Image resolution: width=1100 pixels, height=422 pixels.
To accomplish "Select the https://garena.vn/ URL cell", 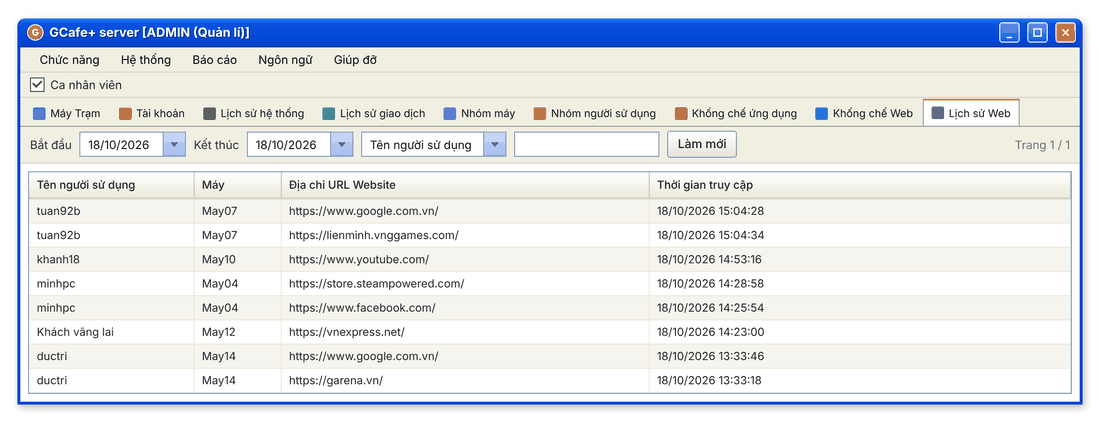I will coord(465,380).
